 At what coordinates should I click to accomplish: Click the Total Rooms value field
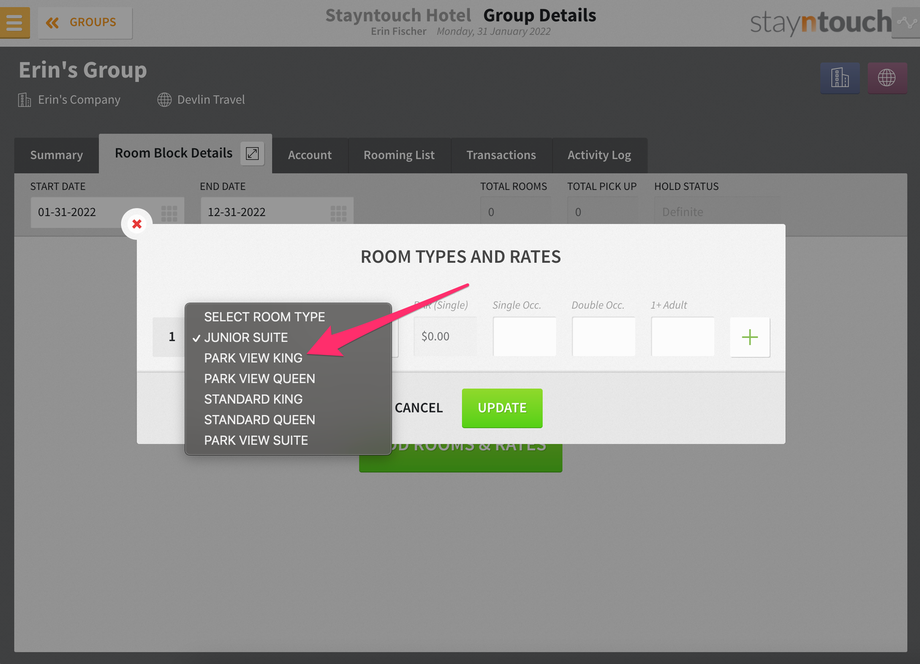[x=515, y=212]
